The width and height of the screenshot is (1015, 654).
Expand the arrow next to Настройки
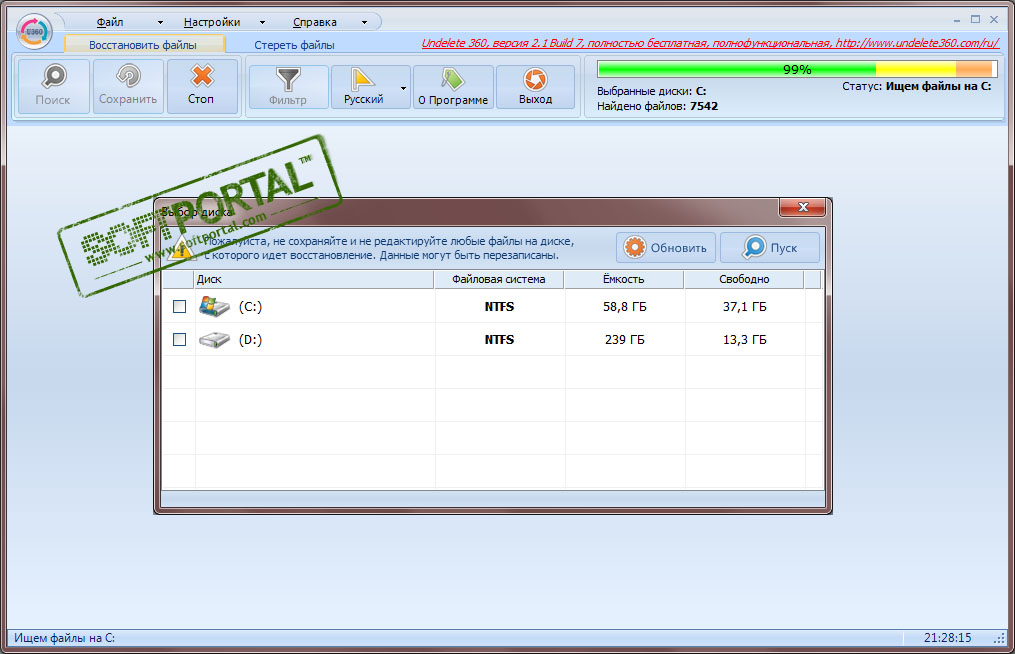(262, 23)
